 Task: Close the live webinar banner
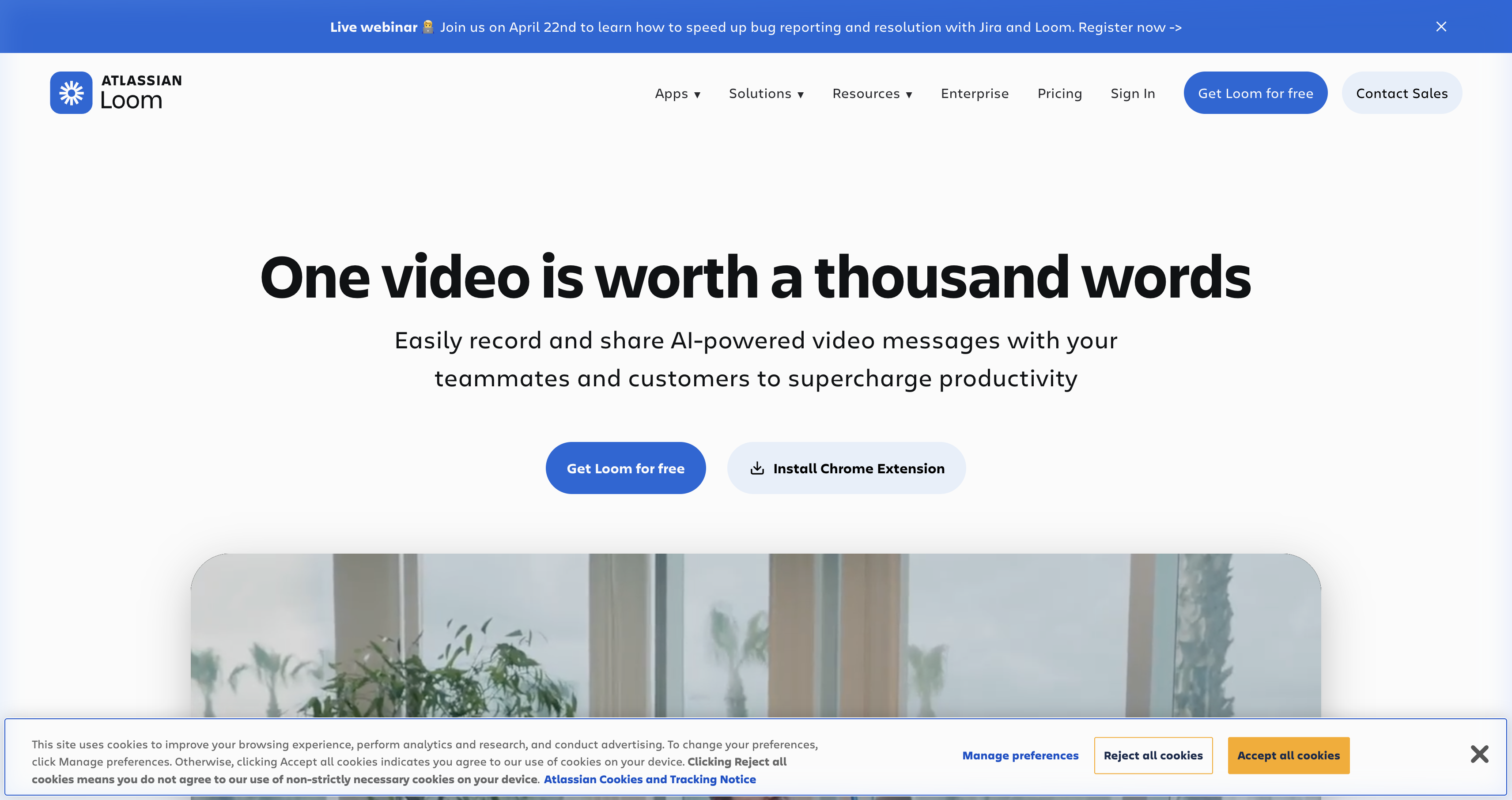pos(1440,27)
